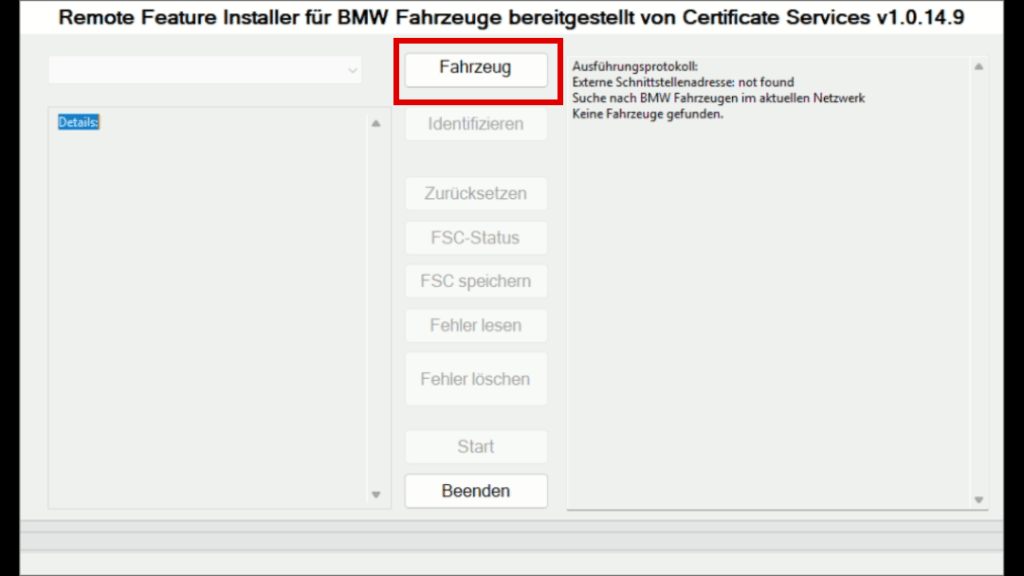This screenshot has height=576, width=1024.
Task: Select the Fehler lesen button
Action: pyautogui.click(x=475, y=325)
